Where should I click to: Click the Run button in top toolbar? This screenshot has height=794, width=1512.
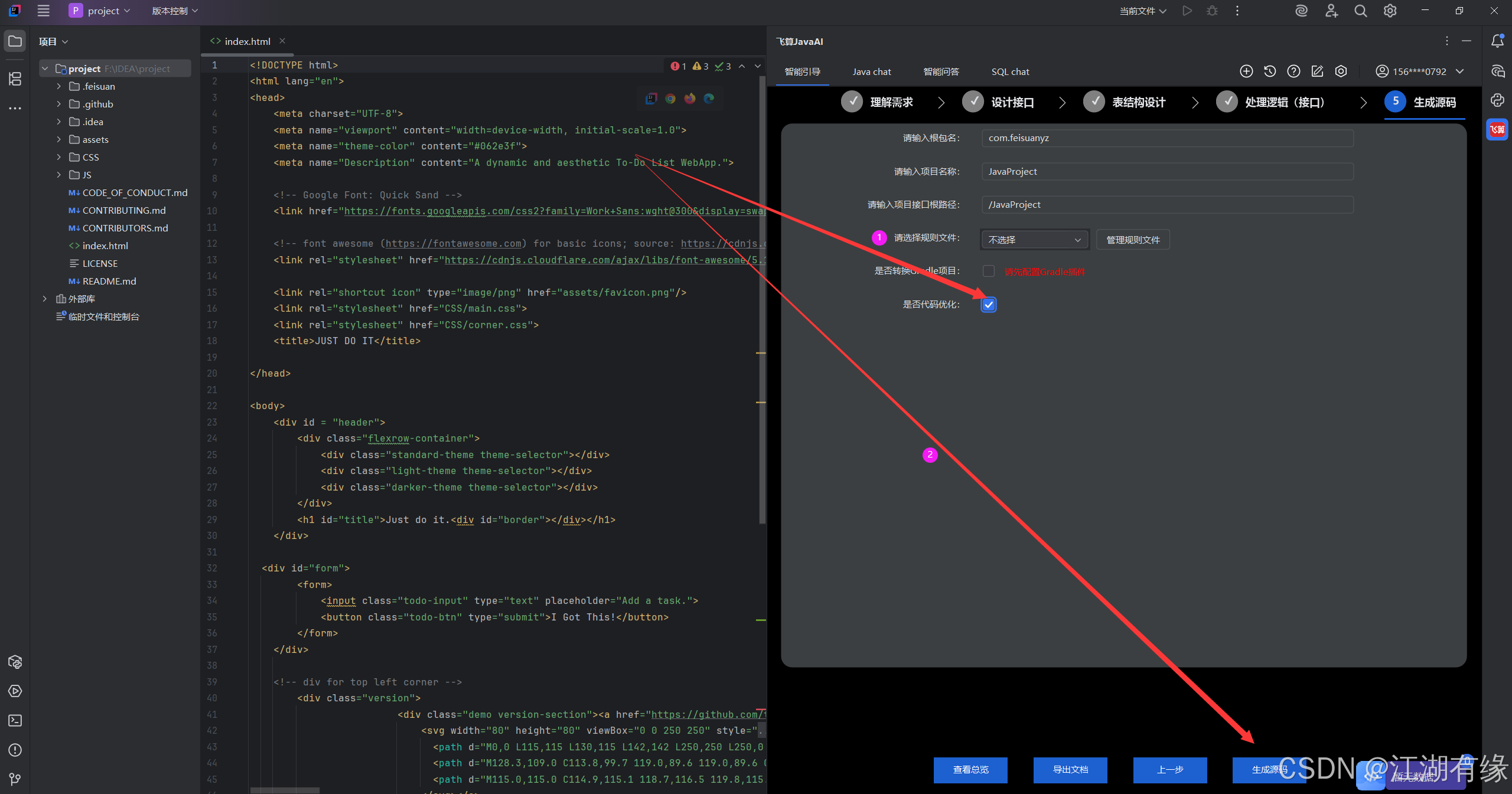(1187, 11)
